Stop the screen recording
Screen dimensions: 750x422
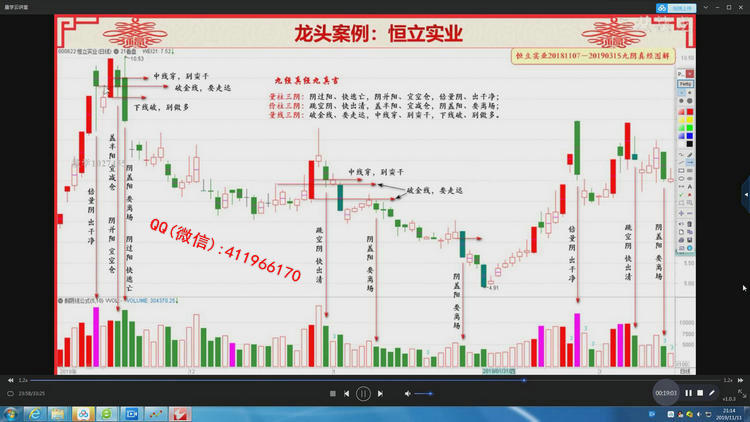[x=700, y=393]
